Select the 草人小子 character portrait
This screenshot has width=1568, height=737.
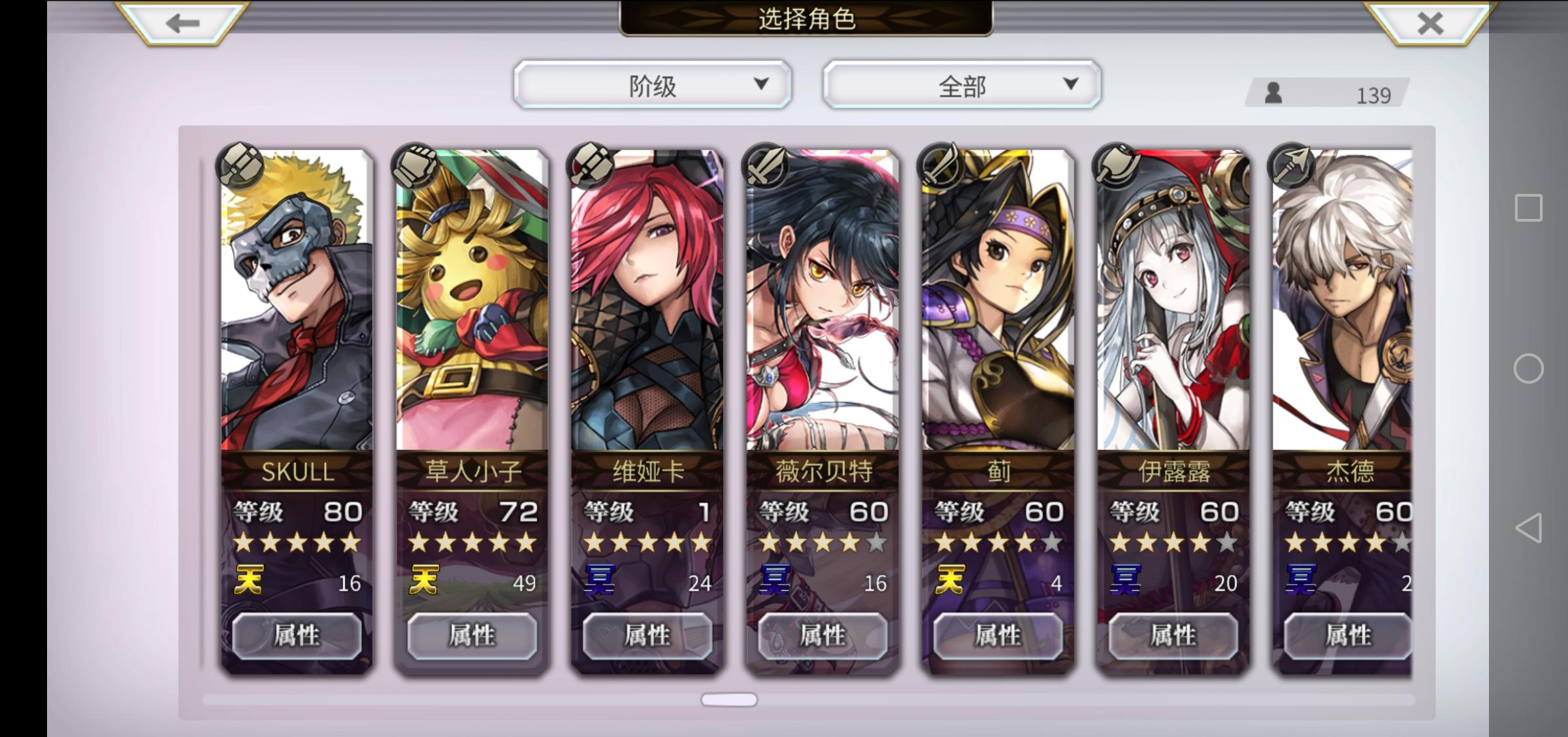tap(472, 301)
